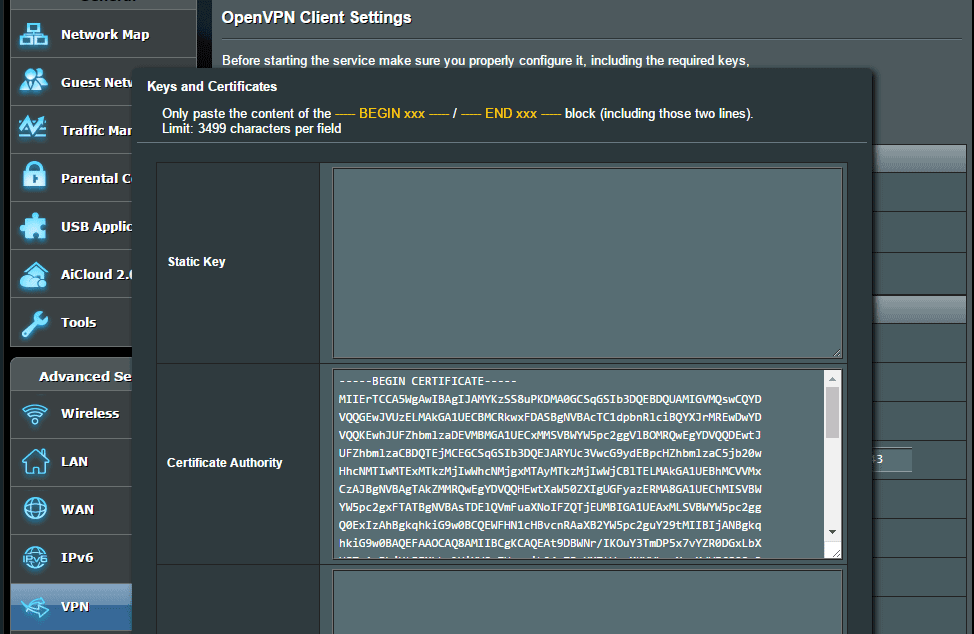Image resolution: width=974 pixels, height=634 pixels.
Task: Open the Traffic Manager menu label
Action: [96, 130]
